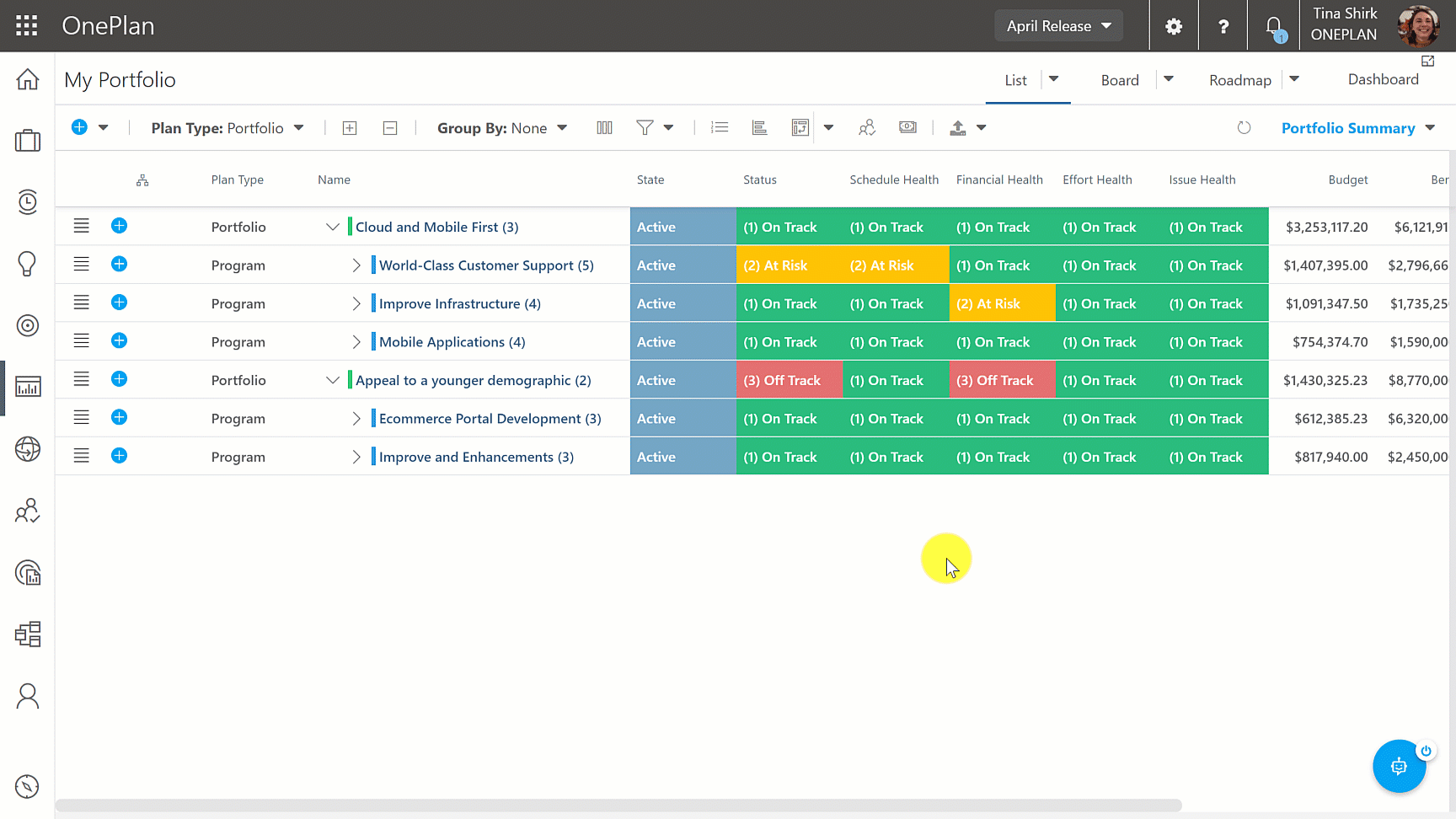This screenshot has height=819, width=1456.
Task: Click the expand all rows icon
Action: (350, 128)
